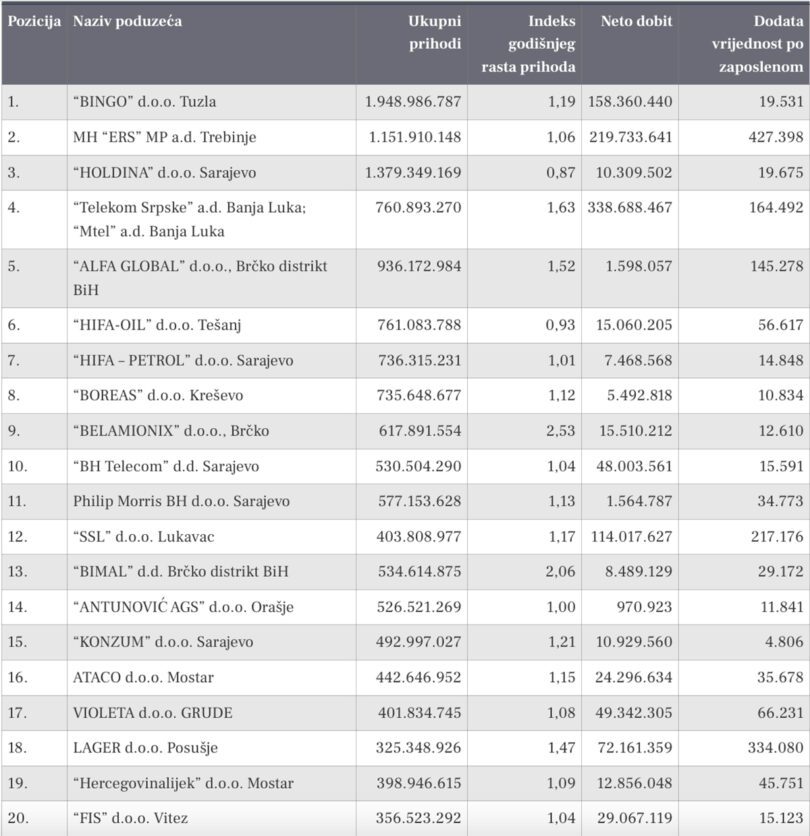The height and width of the screenshot is (836, 810).
Task: Select "ALFA GLOBAL" total revenue 936.172.984
Action: tap(414, 267)
